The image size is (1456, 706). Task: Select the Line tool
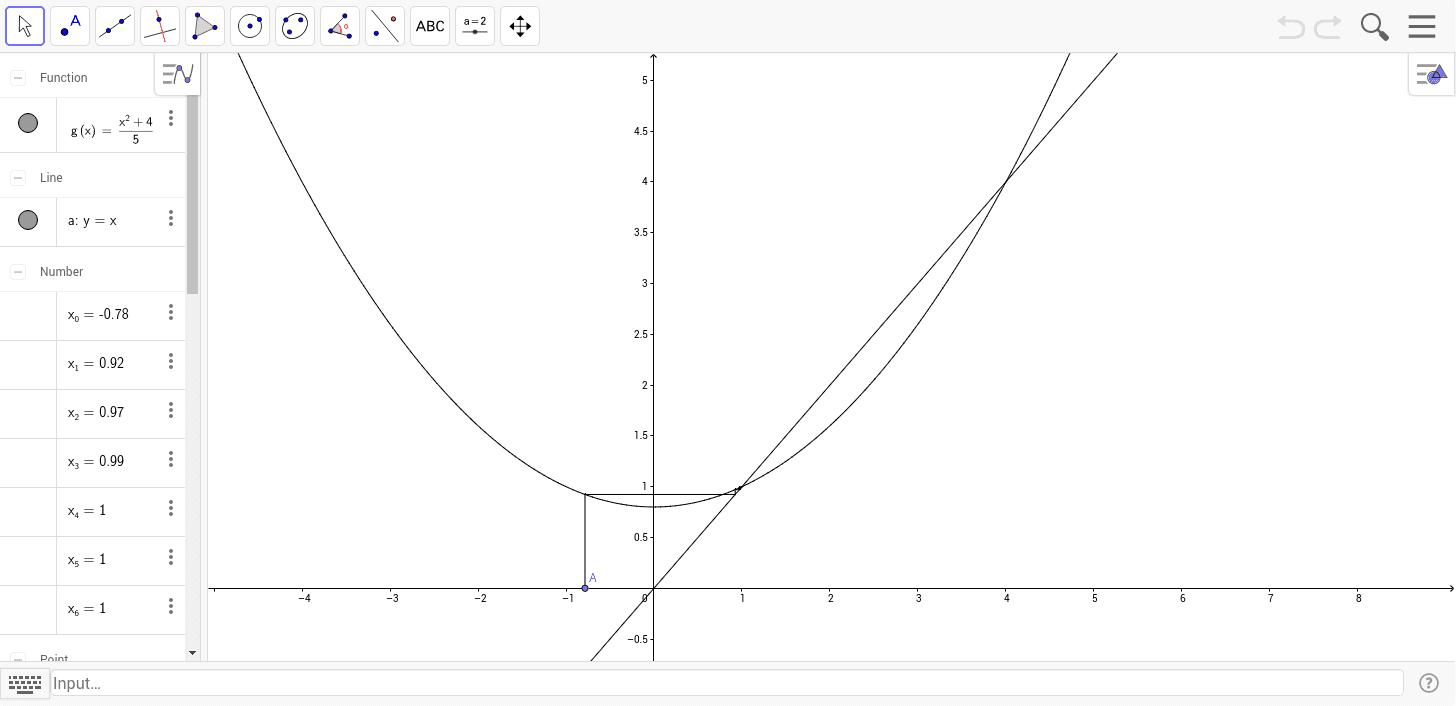[x=114, y=26]
